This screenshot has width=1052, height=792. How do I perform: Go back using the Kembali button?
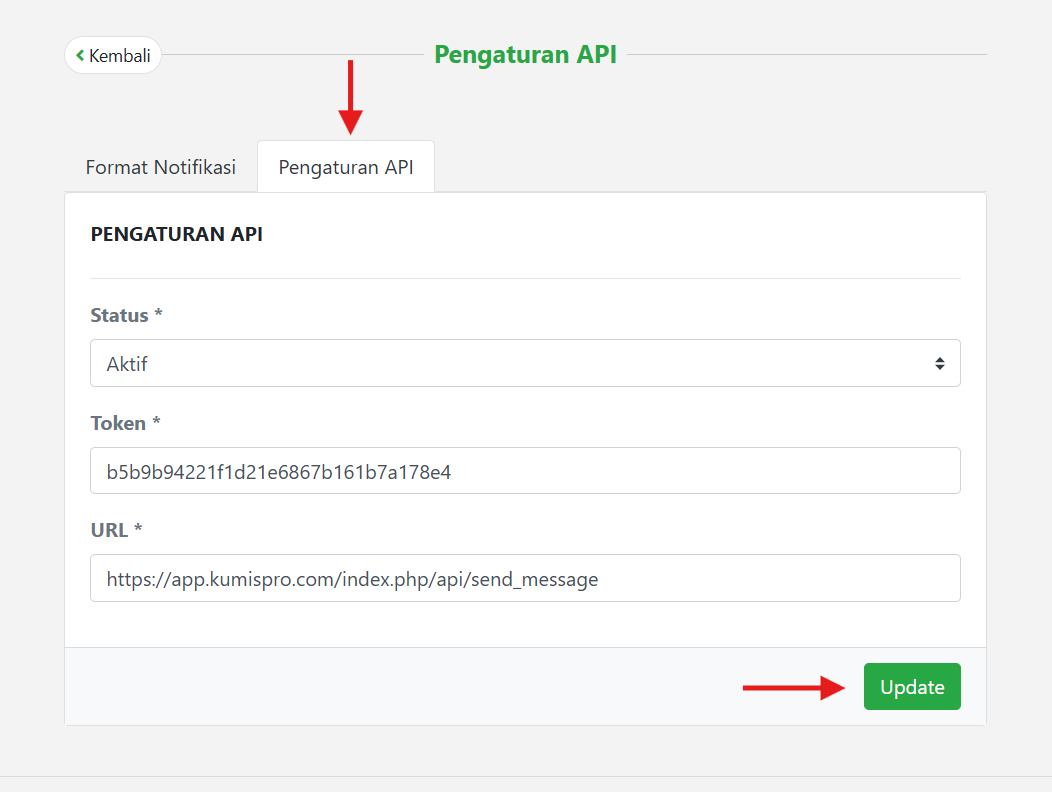(113, 56)
